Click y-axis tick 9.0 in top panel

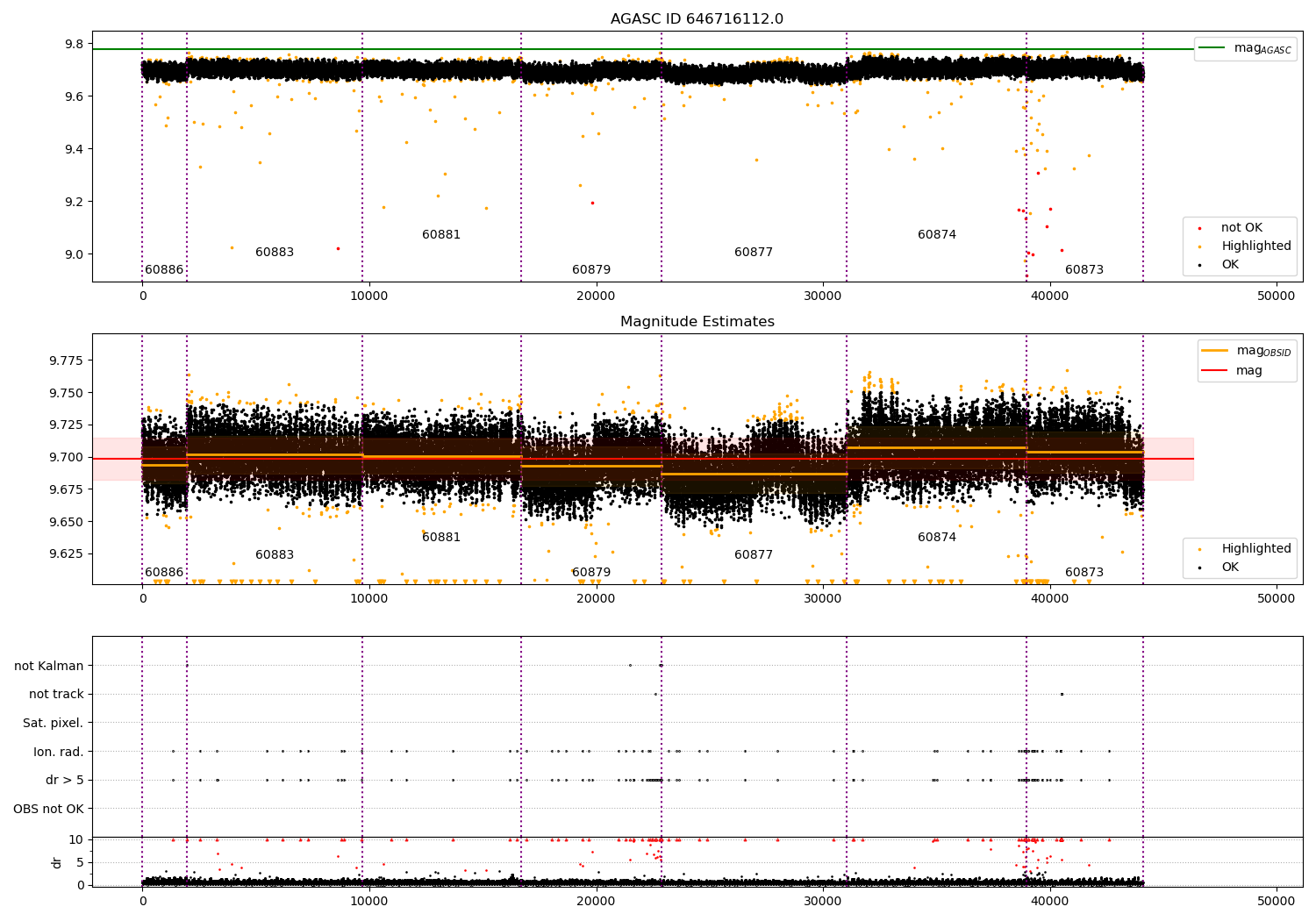(x=75, y=254)
